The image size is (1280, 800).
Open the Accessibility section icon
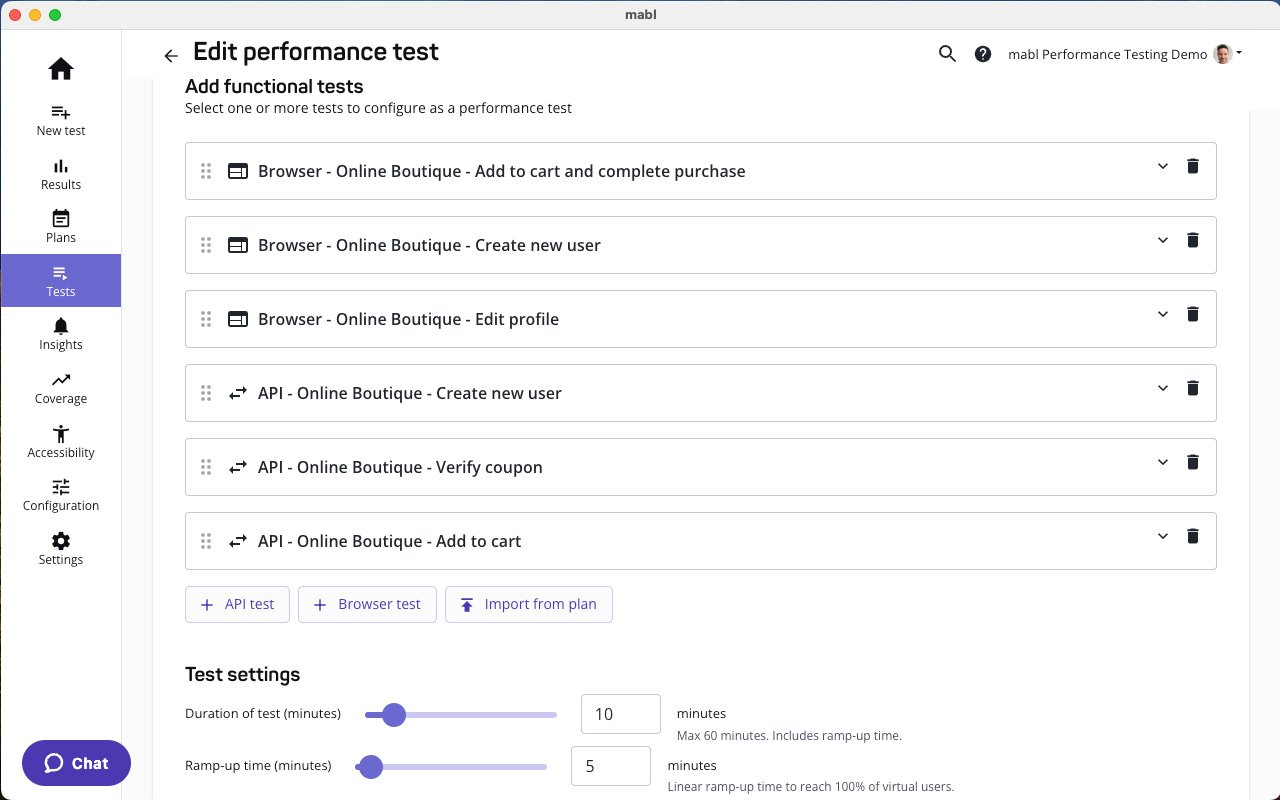60,441
